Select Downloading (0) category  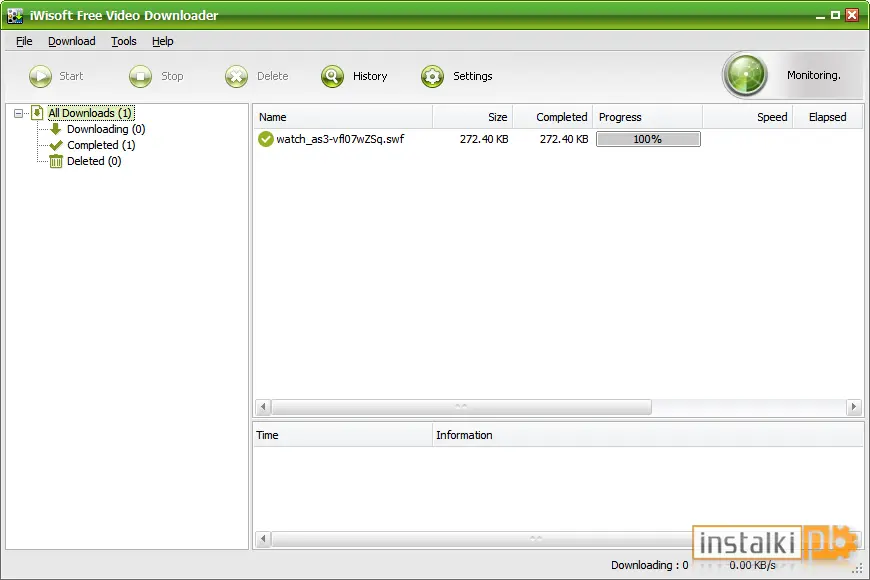[x=106, y=129]
